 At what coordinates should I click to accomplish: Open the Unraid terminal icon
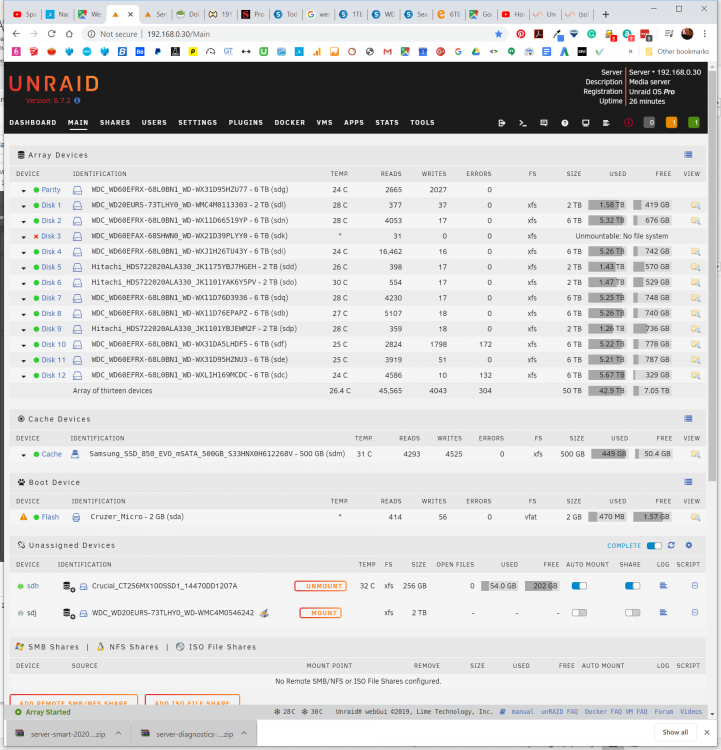tap(522, 123)
